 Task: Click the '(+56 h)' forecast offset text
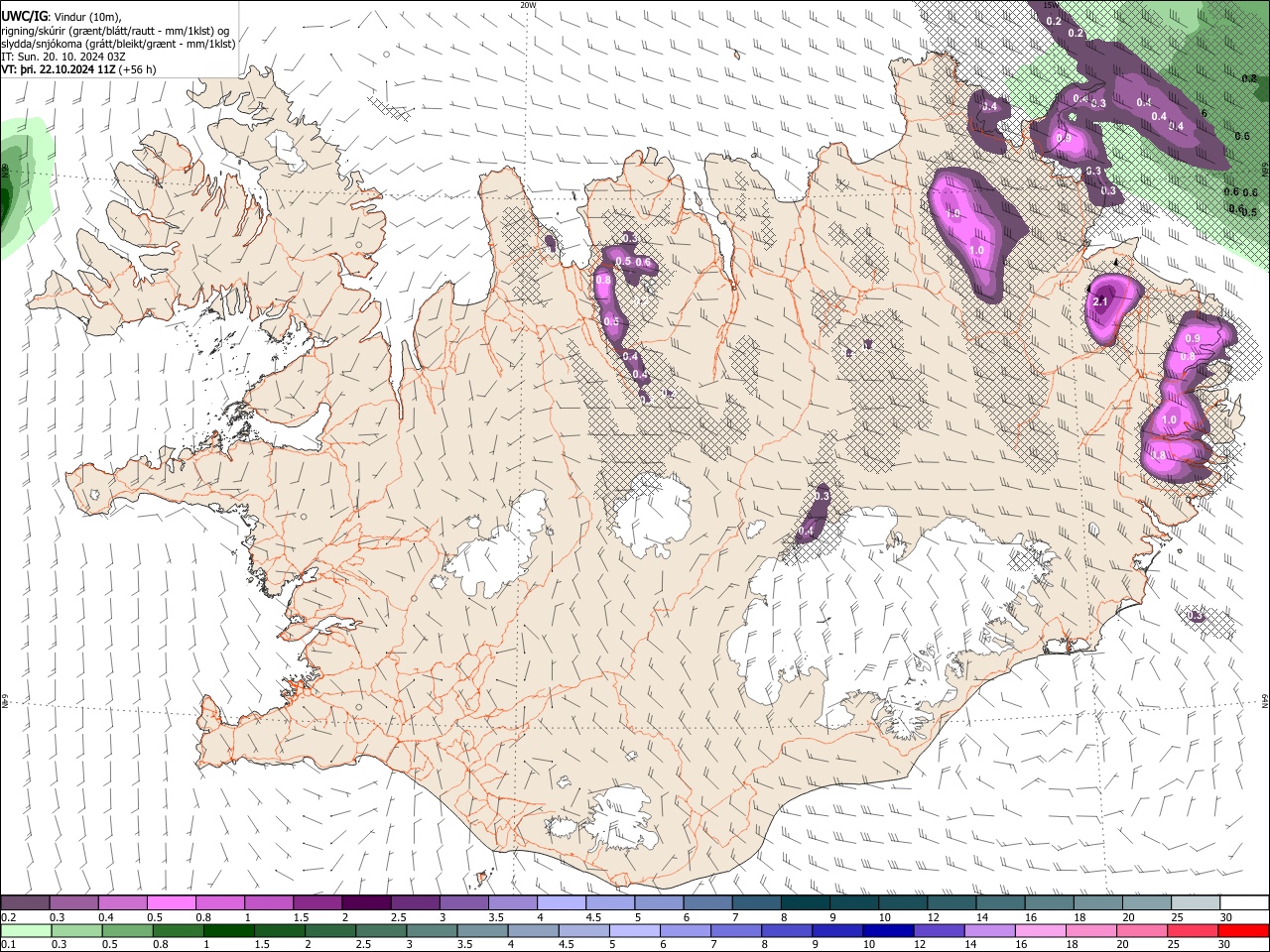click(x=138, y=69)
